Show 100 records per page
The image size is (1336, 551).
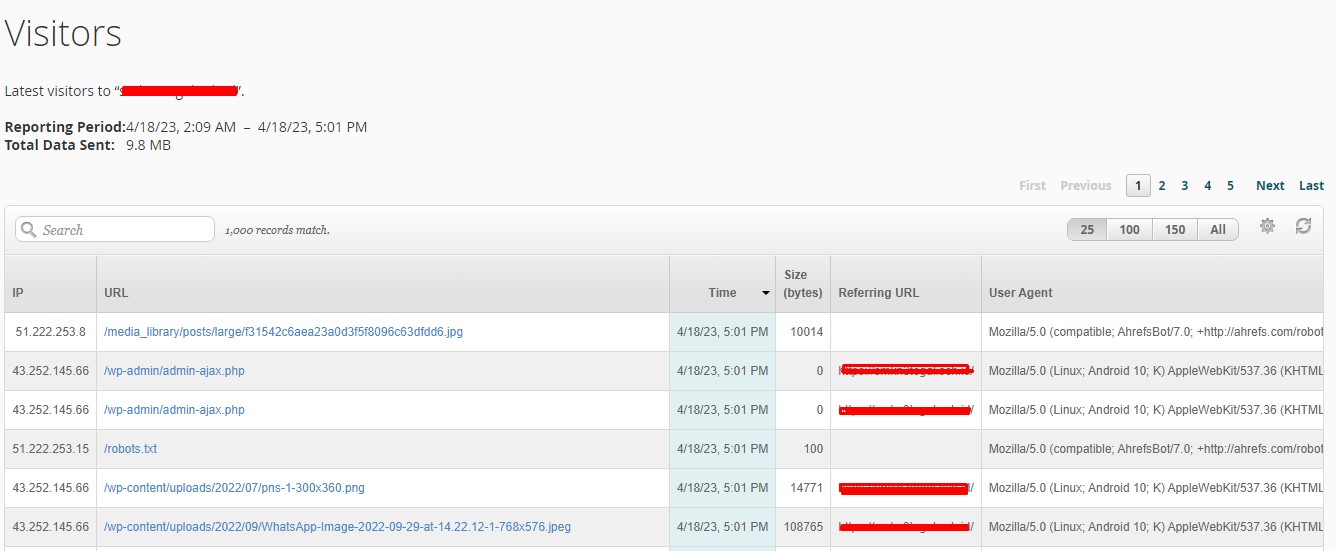pos(1129,230)
